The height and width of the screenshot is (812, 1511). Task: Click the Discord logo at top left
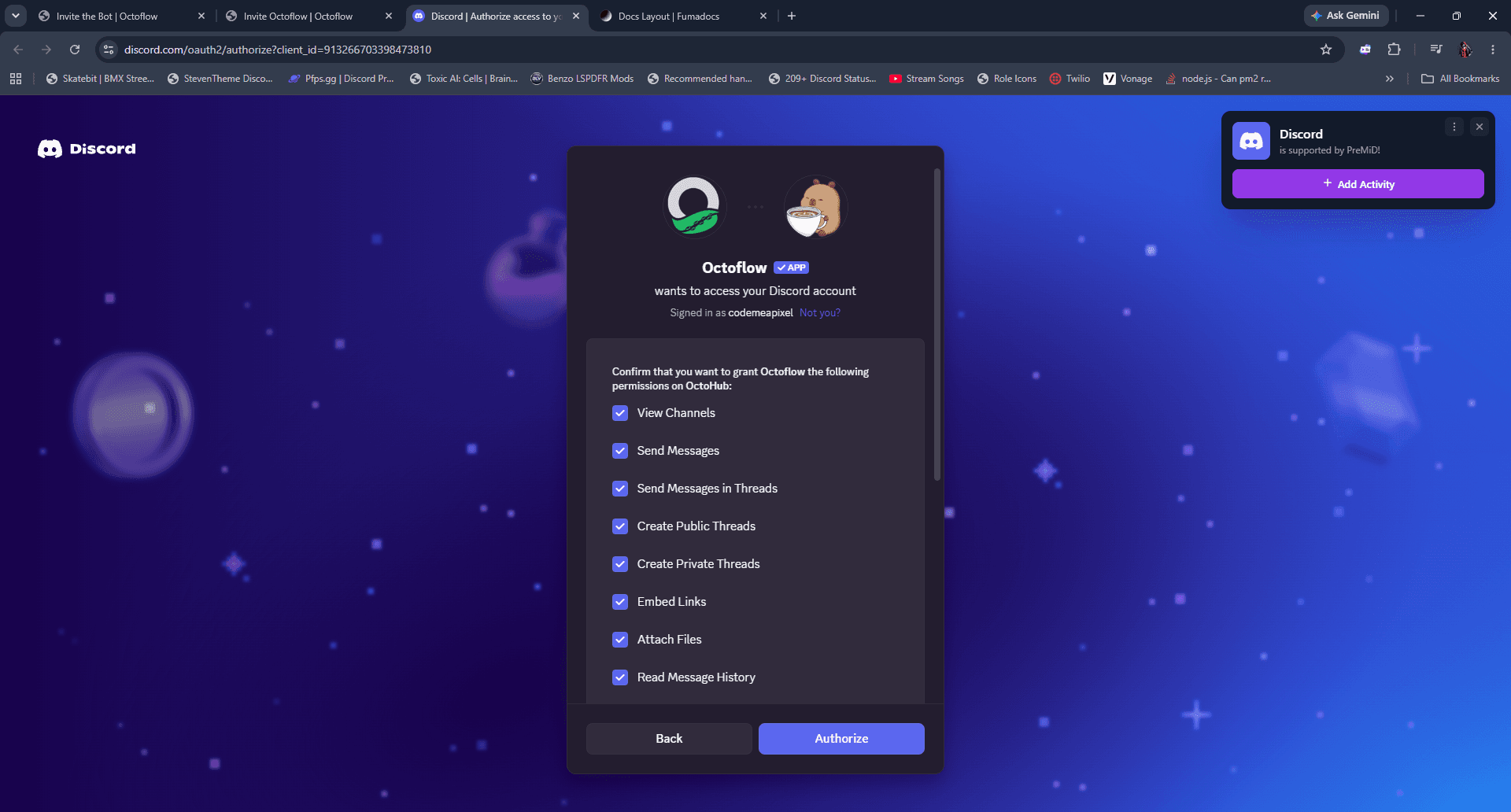pyautogui.click(x=87, y=149)
